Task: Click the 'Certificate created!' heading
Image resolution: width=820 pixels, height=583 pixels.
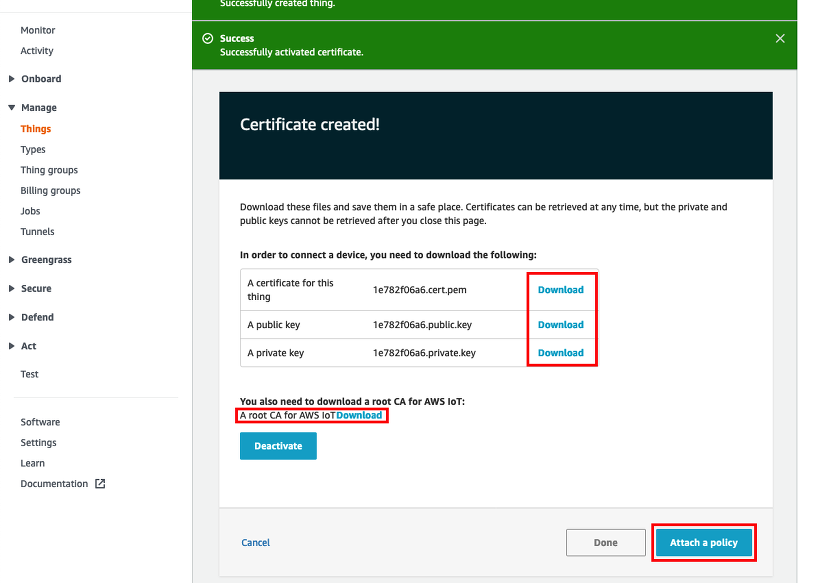Action: [310, 124]
